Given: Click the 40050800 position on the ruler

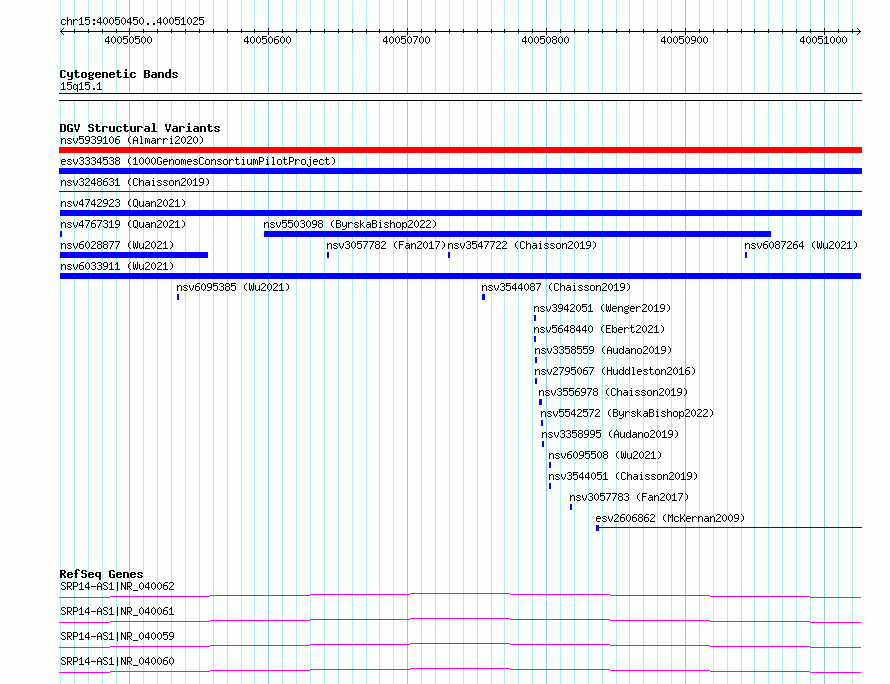Looking at the screenshot, I should [x=545, y=40].
